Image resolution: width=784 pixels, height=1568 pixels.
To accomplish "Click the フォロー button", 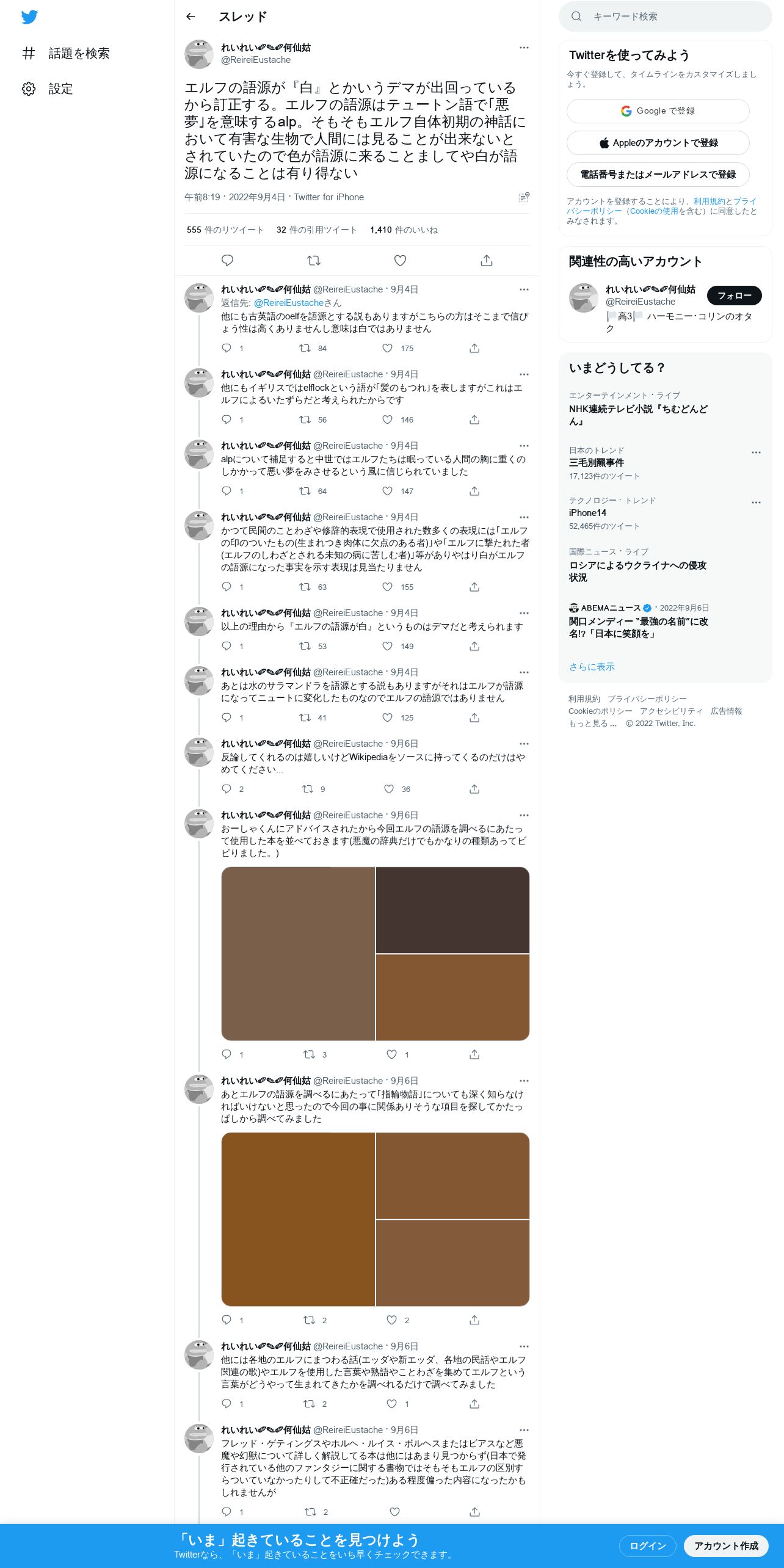I will (734, 296).
